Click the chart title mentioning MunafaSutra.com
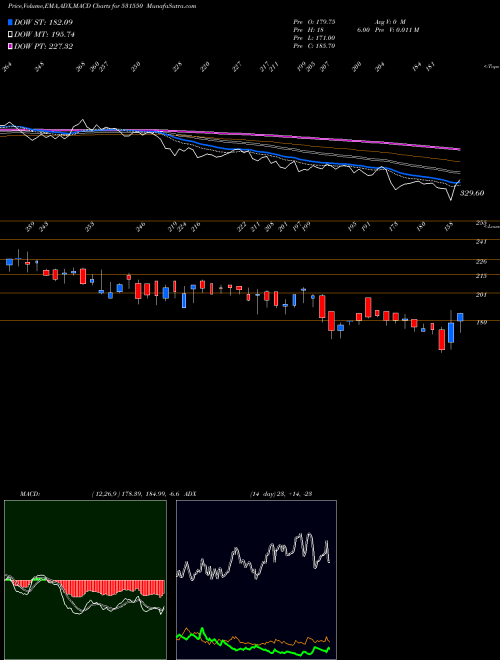 point(102,6)
